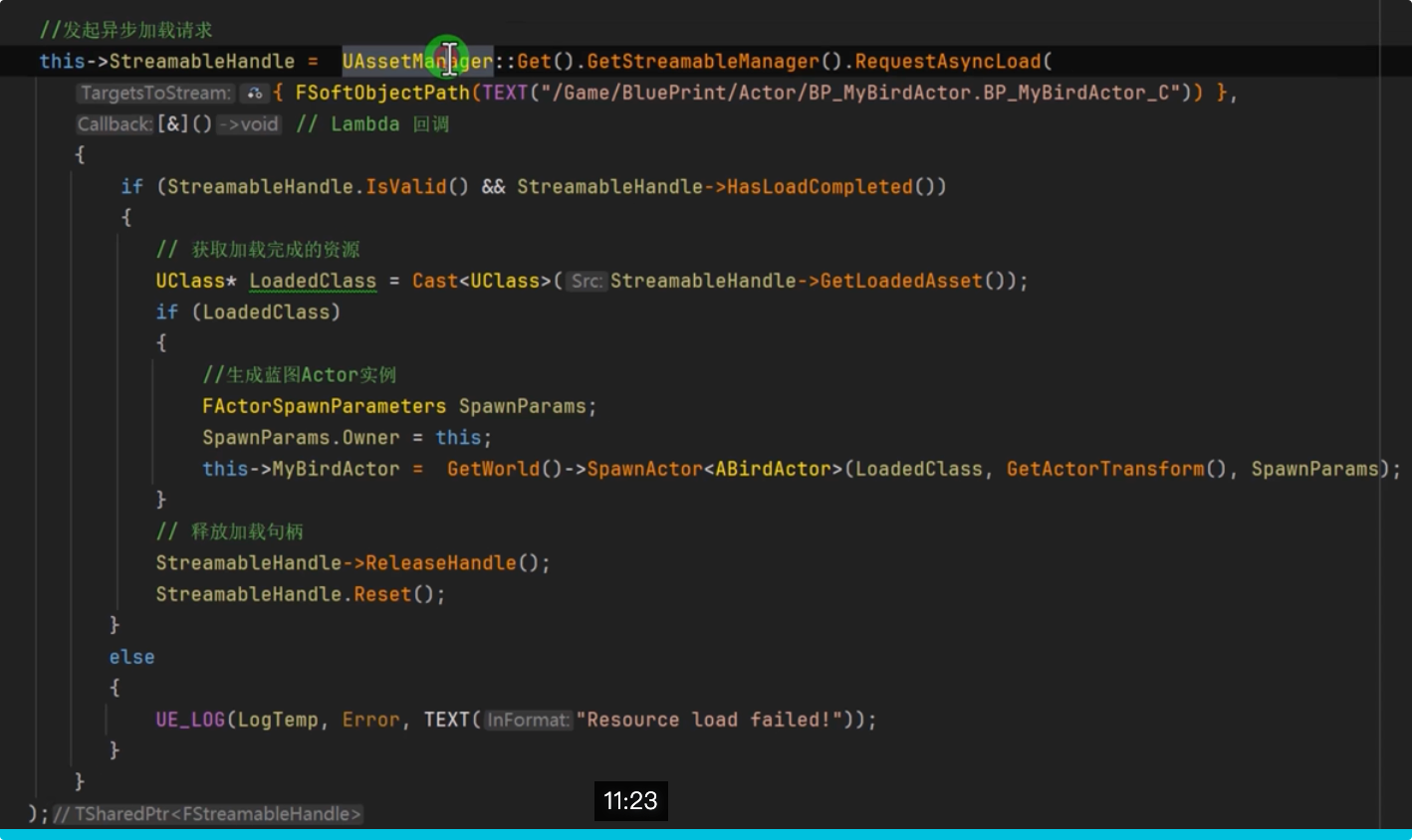The image size is (1412, 840).
Task: Click the underlined LoadedClass variable declaration
Action: (x=313, y=281)
